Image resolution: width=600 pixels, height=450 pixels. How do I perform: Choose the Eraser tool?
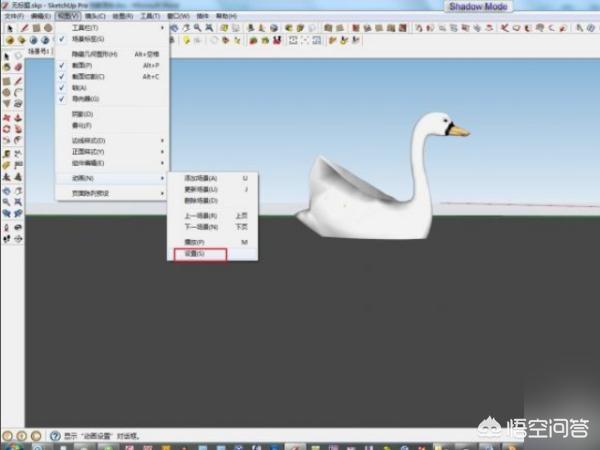[18, 67]
